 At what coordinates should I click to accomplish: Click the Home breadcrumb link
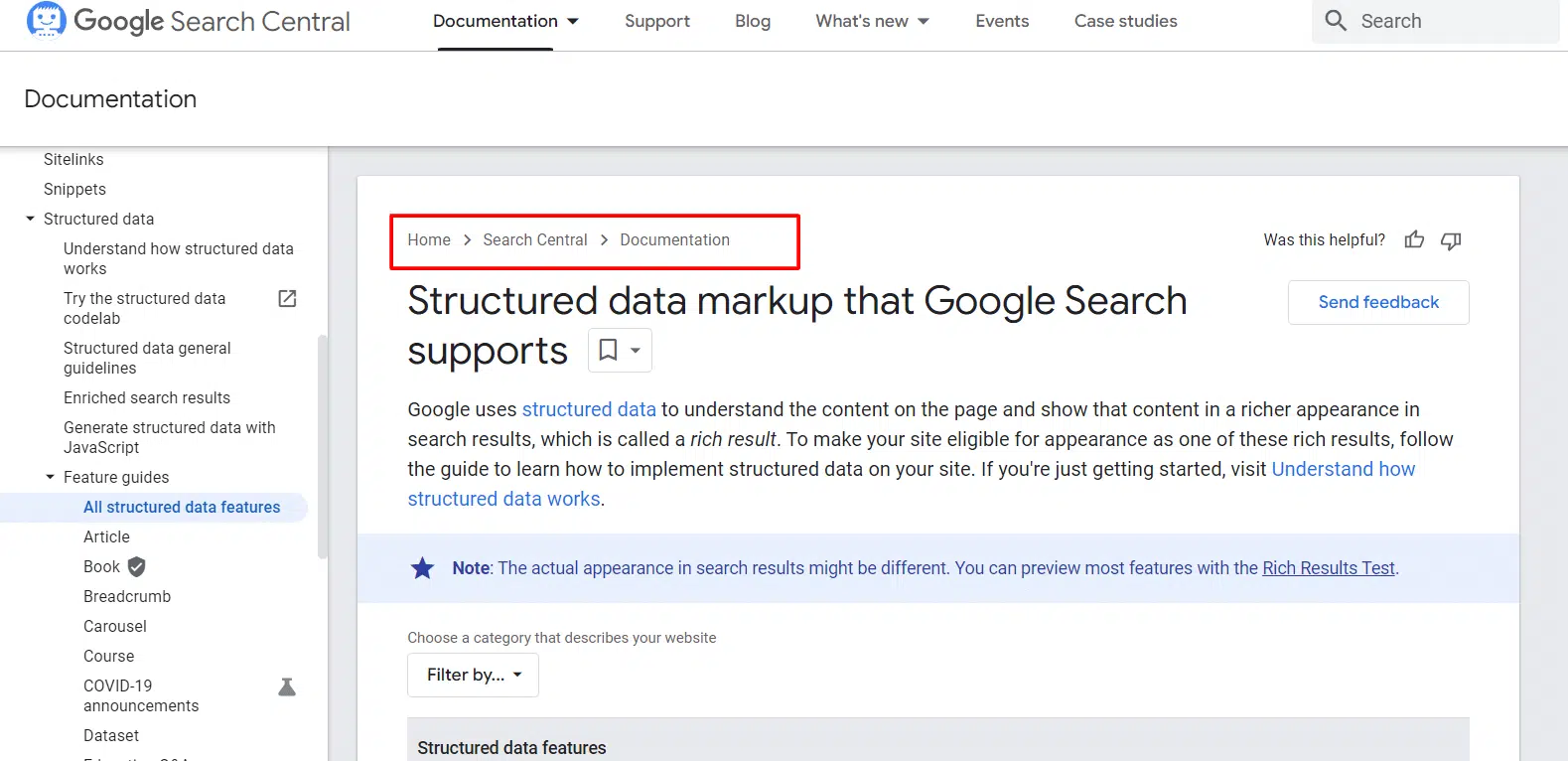tap(429, 239)
